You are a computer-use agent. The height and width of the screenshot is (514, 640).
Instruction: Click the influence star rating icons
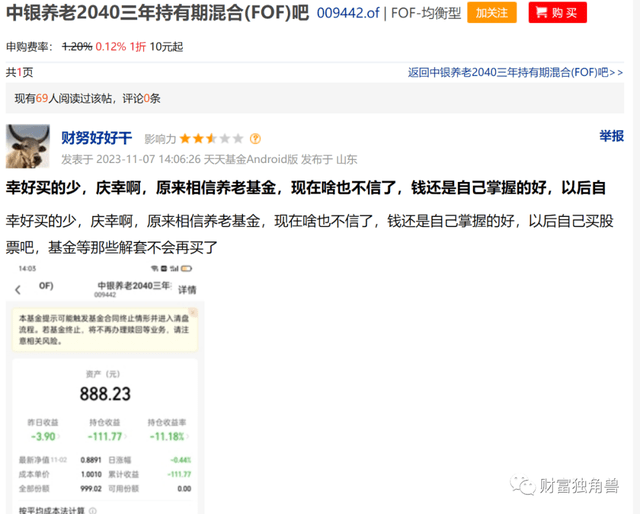coord(210,139)
